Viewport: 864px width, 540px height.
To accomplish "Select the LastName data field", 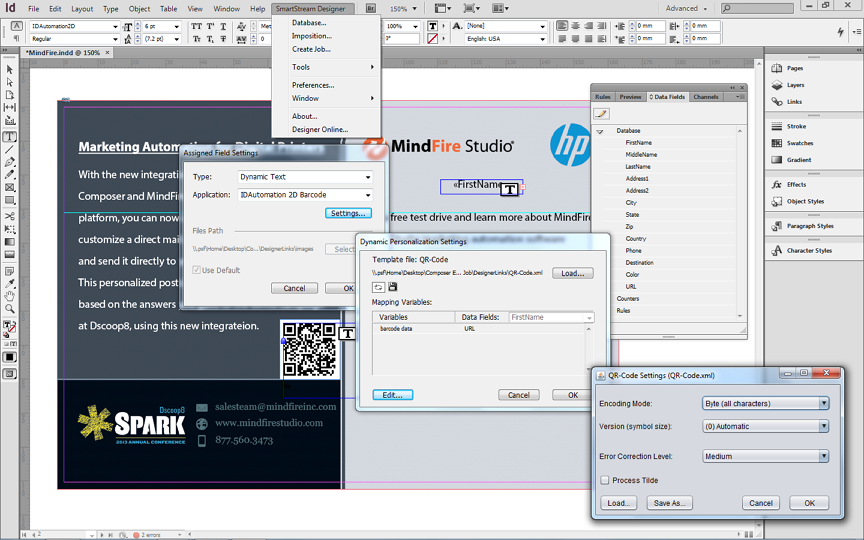I will [x=638, y=167].
